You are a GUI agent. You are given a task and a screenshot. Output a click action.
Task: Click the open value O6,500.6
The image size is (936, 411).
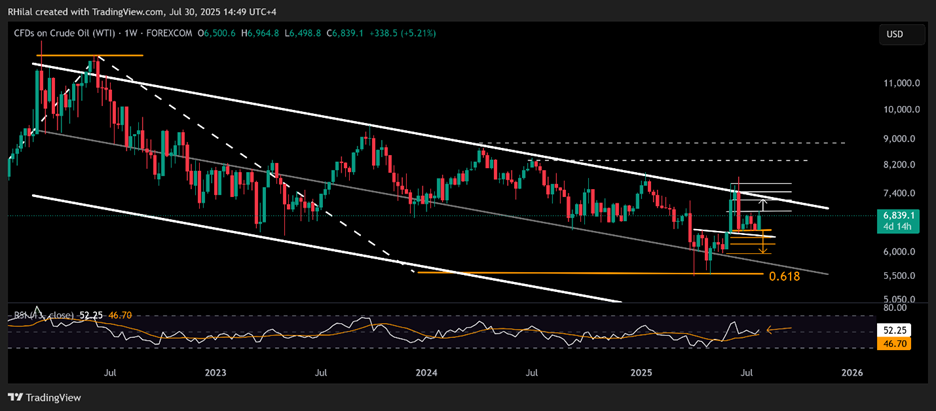point(218,33)
